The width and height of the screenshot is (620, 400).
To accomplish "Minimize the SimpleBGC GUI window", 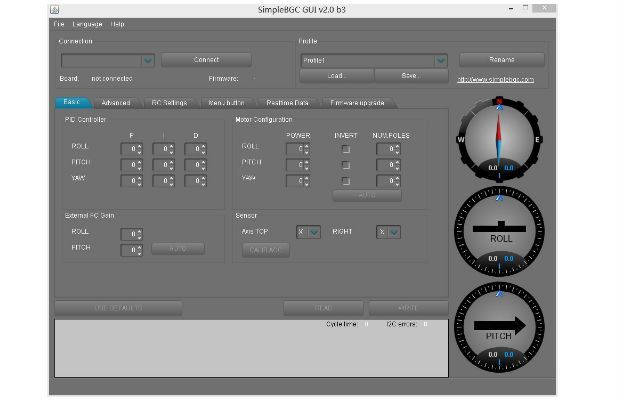I will coord(511,9).
